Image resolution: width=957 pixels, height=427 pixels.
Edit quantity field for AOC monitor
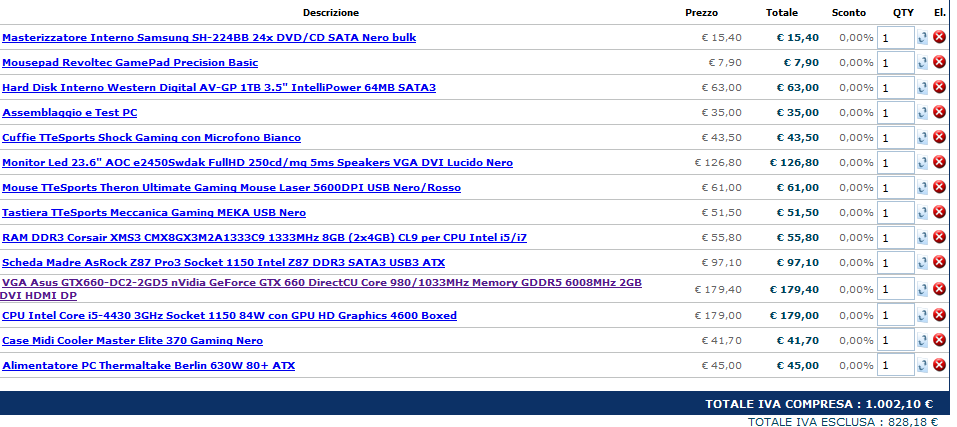coord(896,163)
